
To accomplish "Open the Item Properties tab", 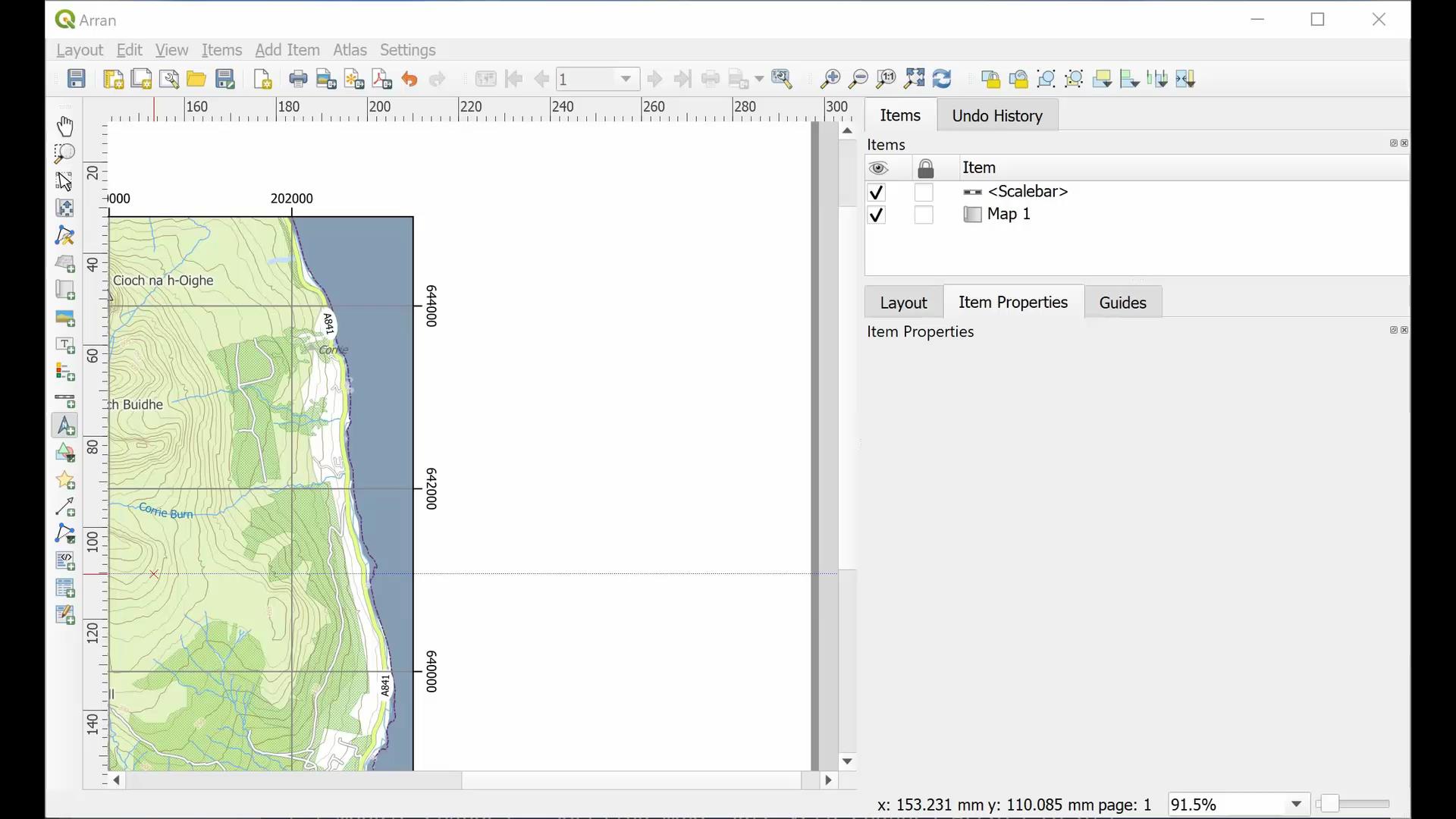I will [x=1014, y=302].
